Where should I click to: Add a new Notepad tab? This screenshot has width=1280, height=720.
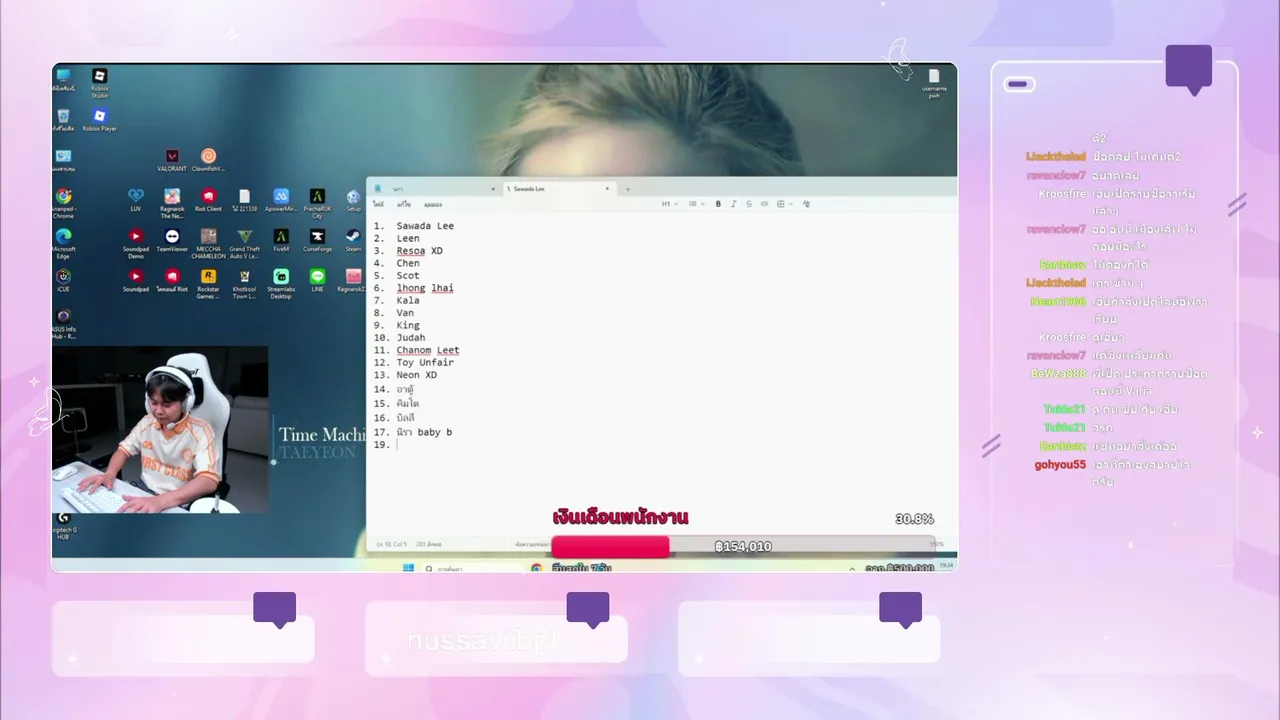coord(628,188)
